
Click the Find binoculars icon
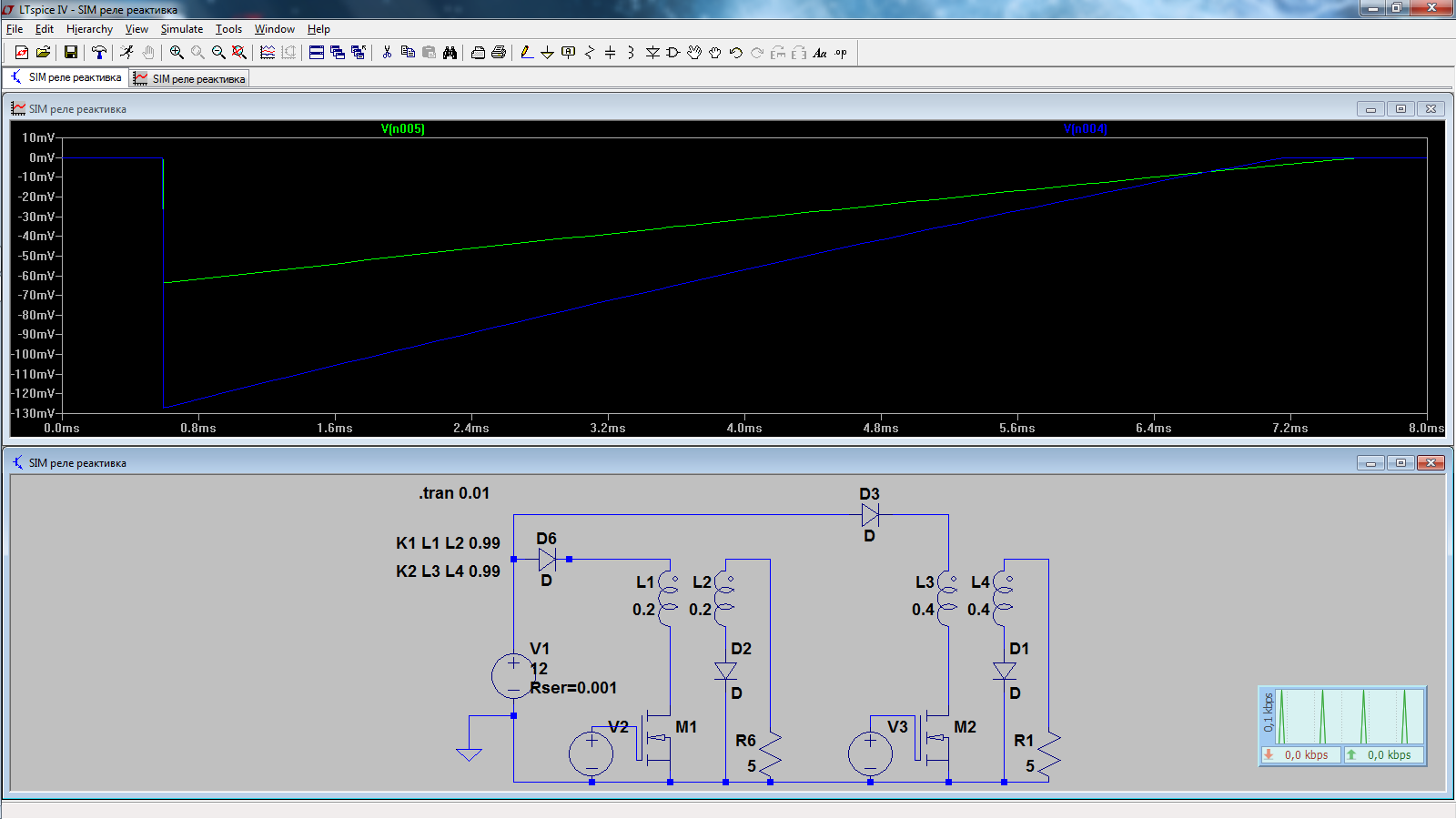click(450, 53)
